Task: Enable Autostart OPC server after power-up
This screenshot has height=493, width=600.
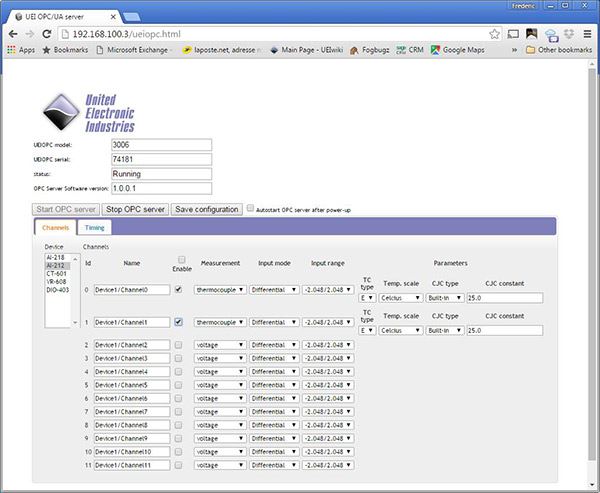Action: click(x=250, y=209)
